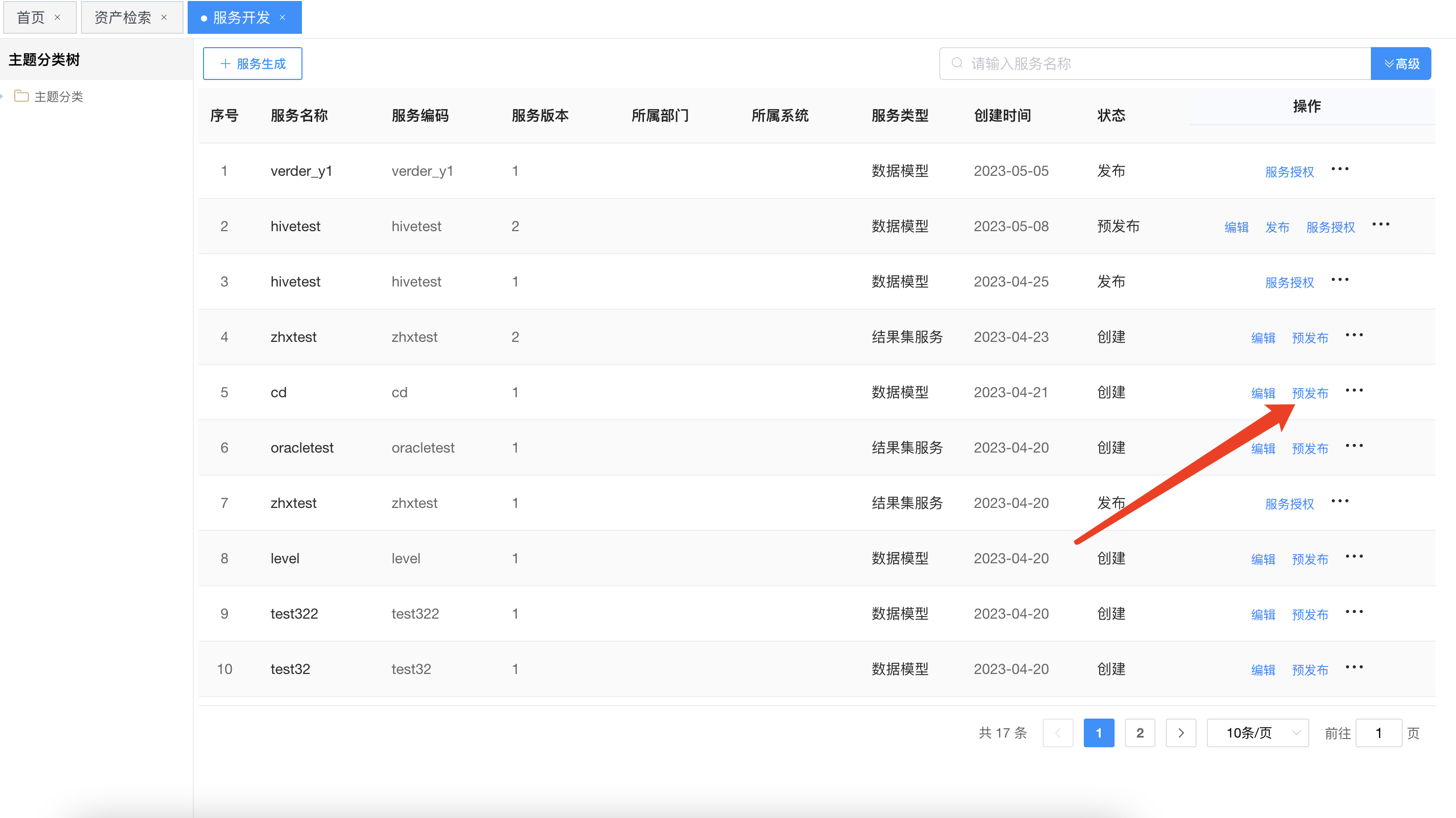Open more actions for hivetest version 2
The height and width of the screenshot is (818, 1456).
coord(1381,224)
